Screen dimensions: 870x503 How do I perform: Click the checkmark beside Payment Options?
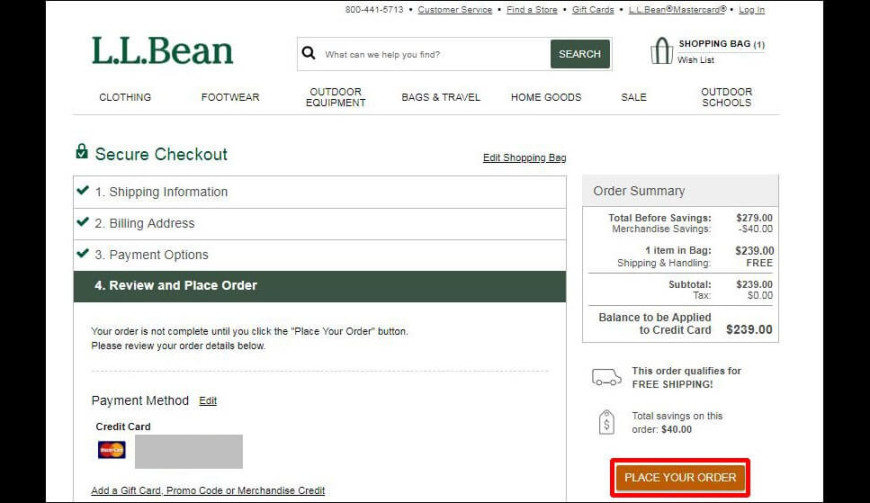coord(83,253)
